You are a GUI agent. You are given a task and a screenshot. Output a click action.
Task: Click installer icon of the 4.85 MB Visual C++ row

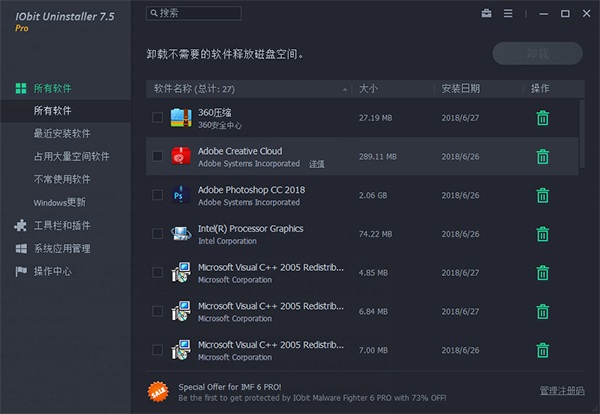click(x=181, y=272)
